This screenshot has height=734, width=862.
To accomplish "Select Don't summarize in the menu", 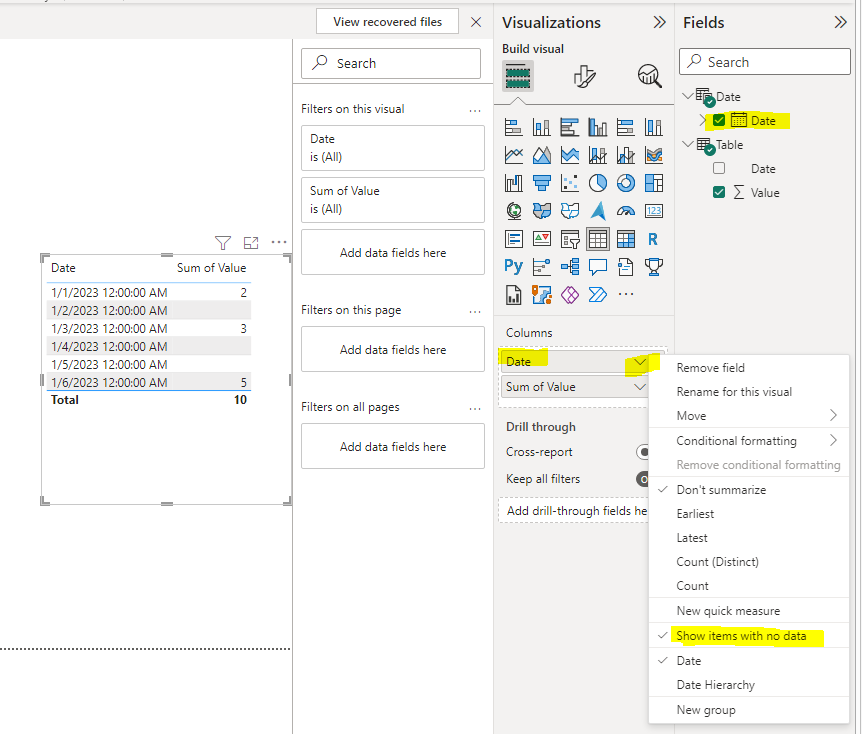I will [721, 490].
